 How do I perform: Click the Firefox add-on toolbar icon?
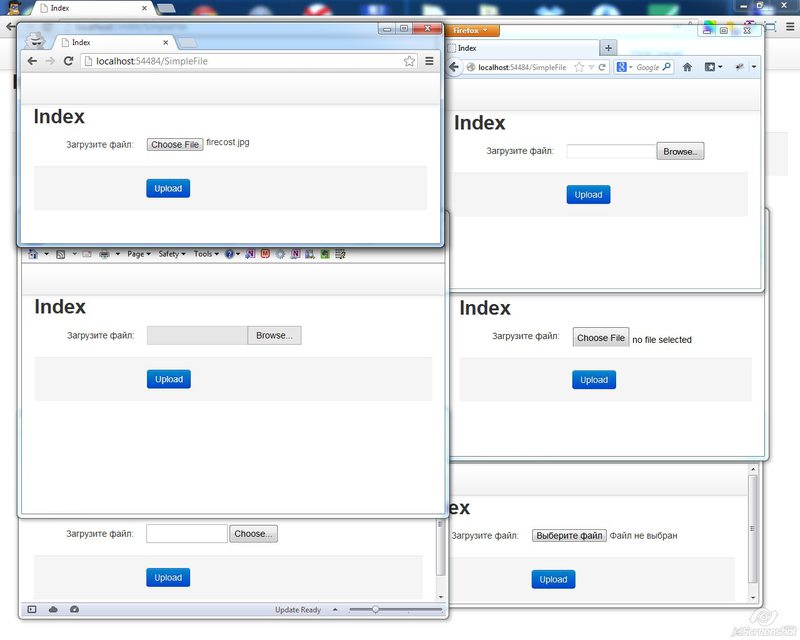point(739,67)
